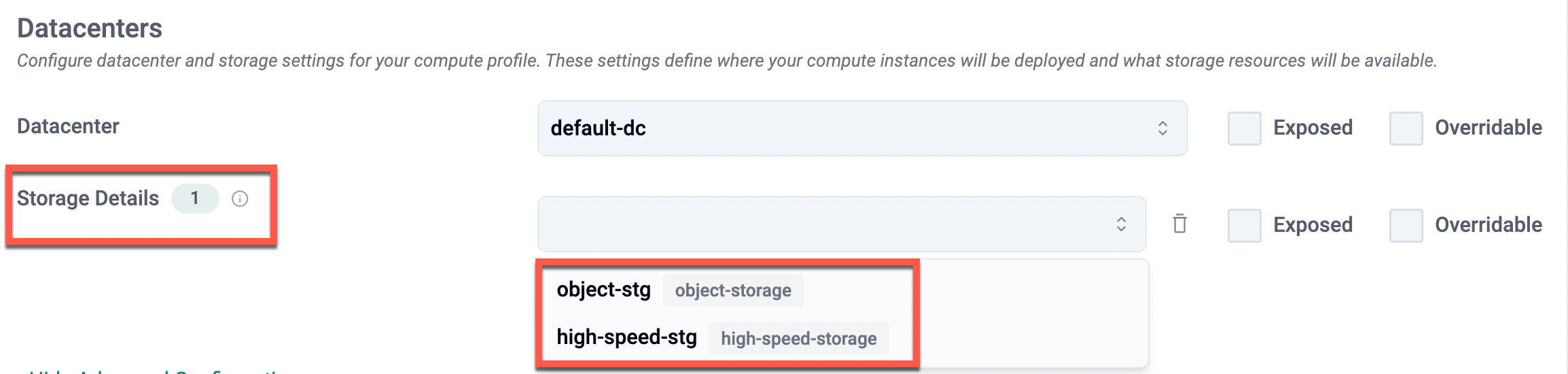
Task: Click Hide Advanced Configuration link
Action: (x=156, y=371)
